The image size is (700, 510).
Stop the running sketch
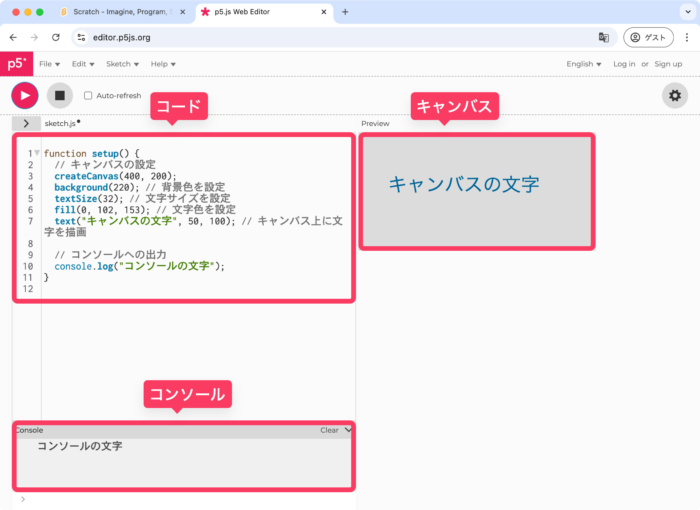pyautogui.click(x=60, y=95)
